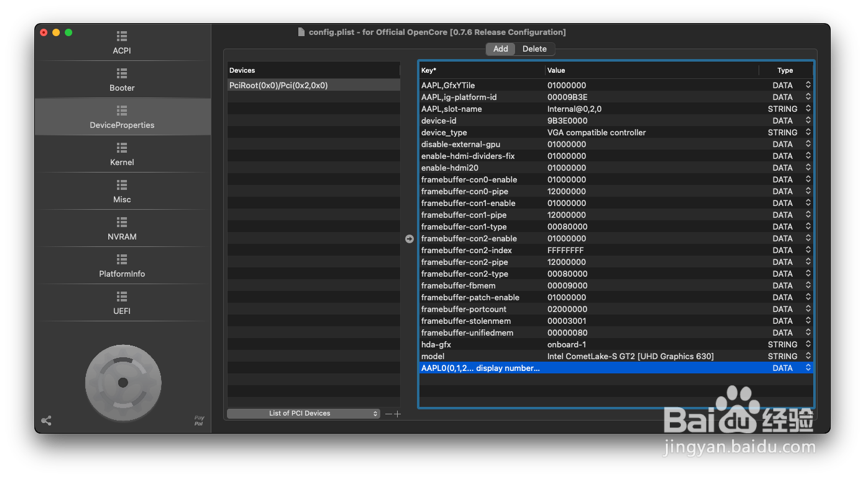Open the Kernel section
864x477 pixels.
tap(122, 154)
